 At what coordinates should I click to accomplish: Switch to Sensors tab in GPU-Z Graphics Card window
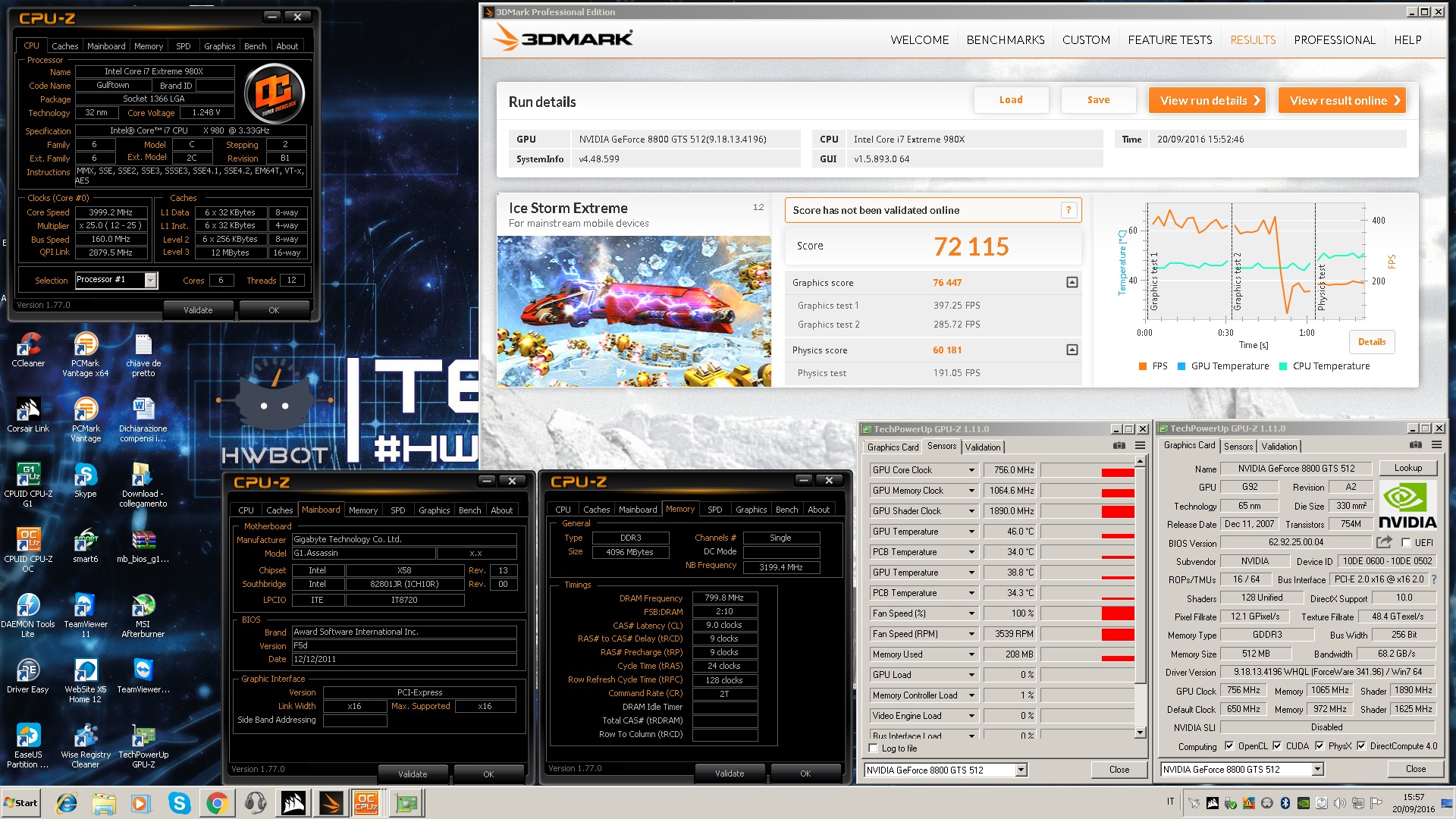pyautogui.click(x=1238, y=447)
